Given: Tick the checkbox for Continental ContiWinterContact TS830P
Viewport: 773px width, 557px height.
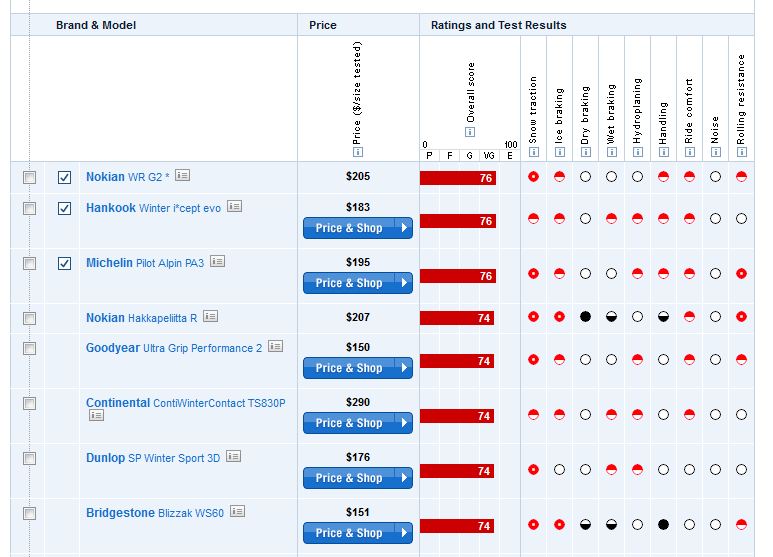Looking at the screenshot, I should 30,404.
